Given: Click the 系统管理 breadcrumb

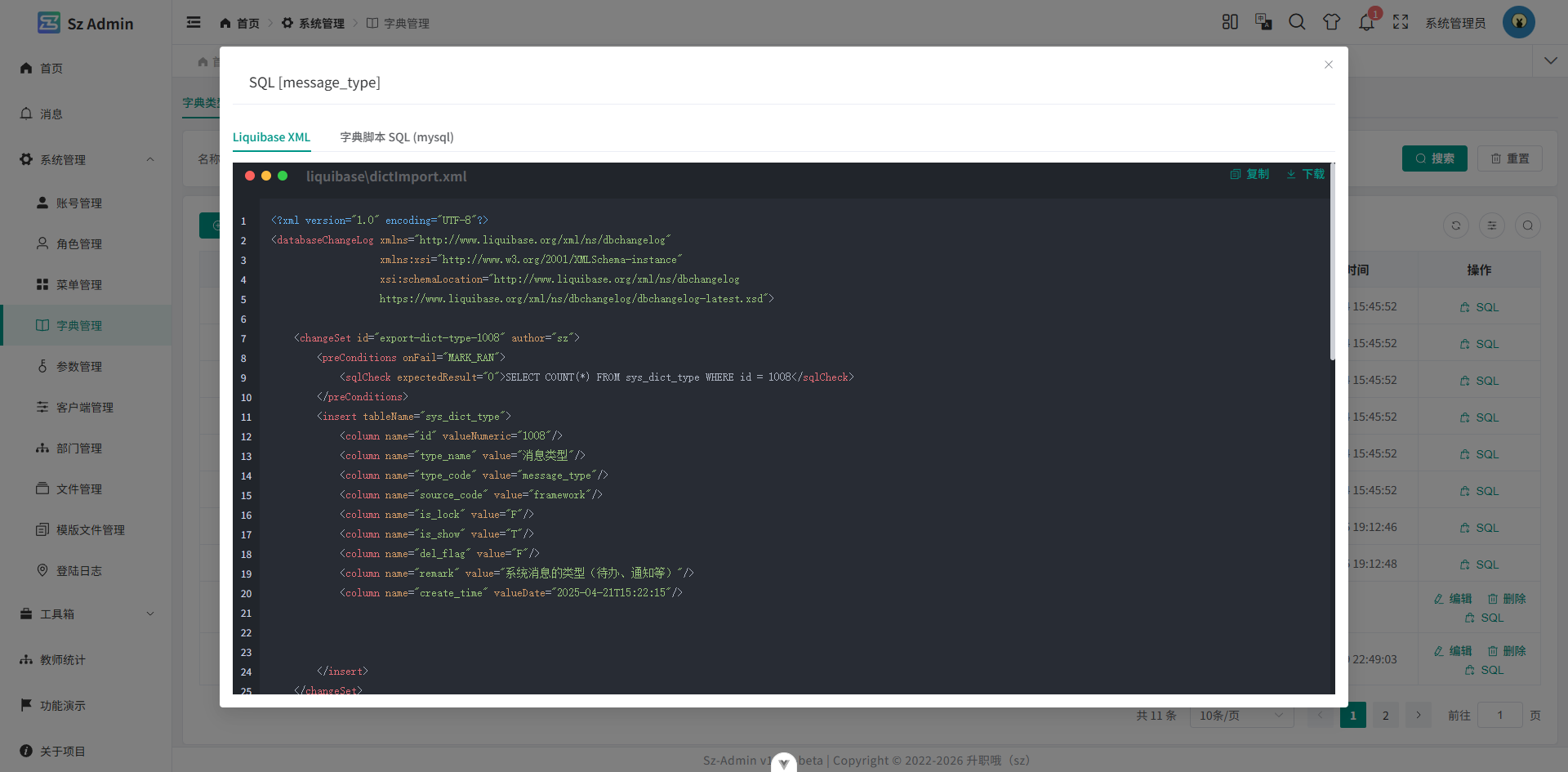Looking at the screenshot, I should (x=313, y=23).
